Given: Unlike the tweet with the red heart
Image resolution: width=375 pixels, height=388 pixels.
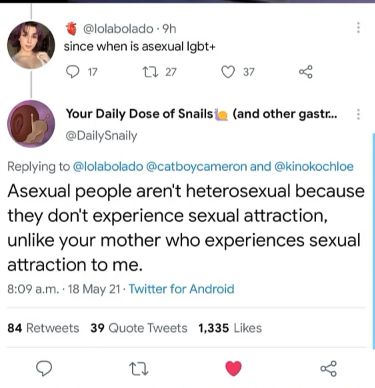Looking at the screenshot, I should click(x=233, y=368).
